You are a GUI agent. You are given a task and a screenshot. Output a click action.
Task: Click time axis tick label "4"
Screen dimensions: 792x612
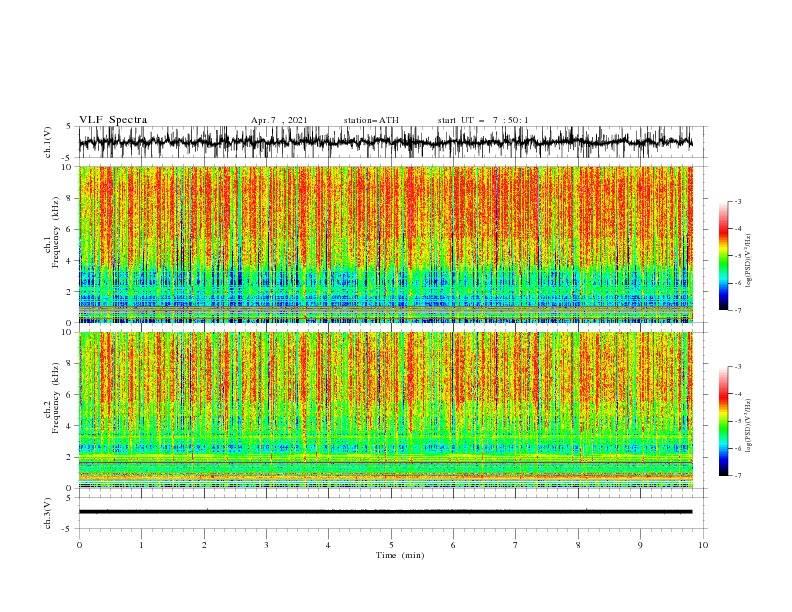pos(328,545)
